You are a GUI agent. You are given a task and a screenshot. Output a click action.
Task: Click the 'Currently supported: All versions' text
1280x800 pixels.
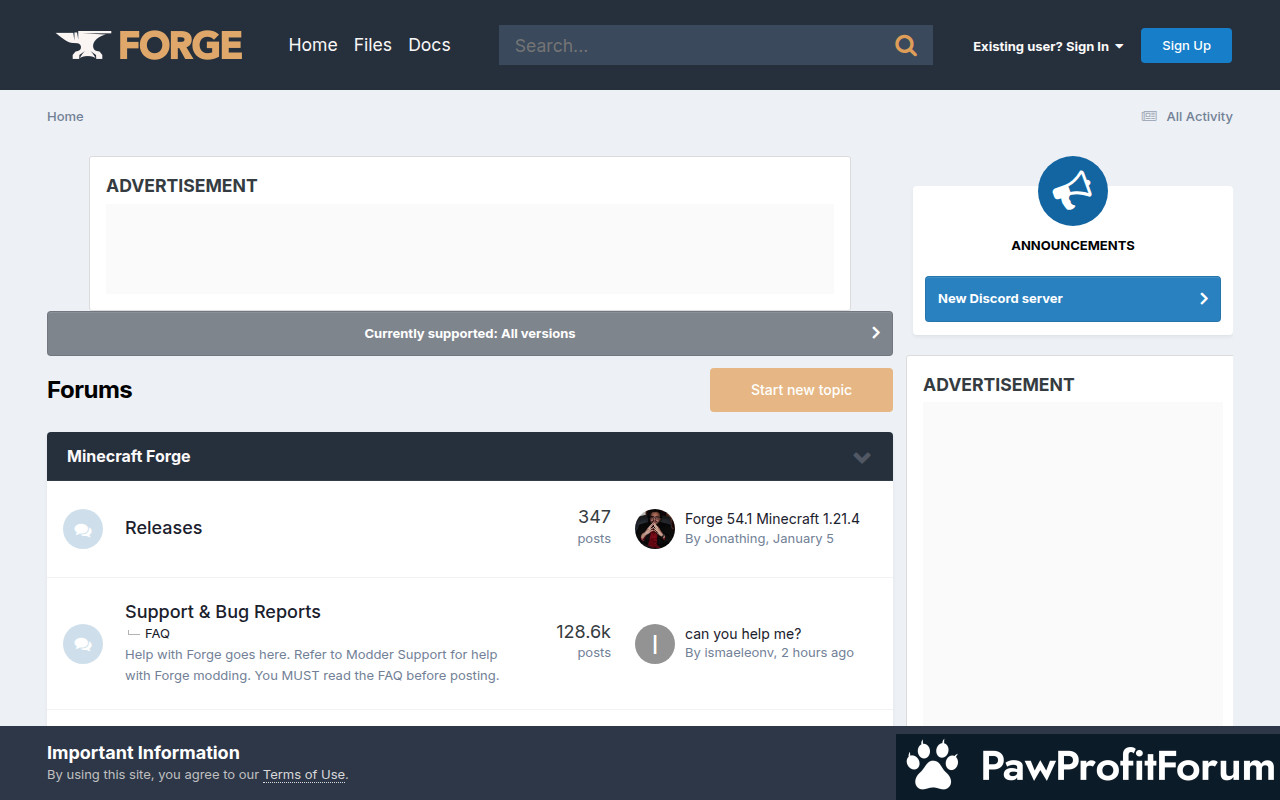470,334
